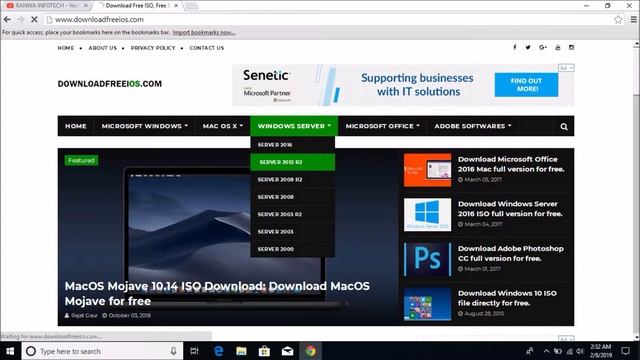
Task: Click Import bookmarks now link
Action: [x=204, y=32]
